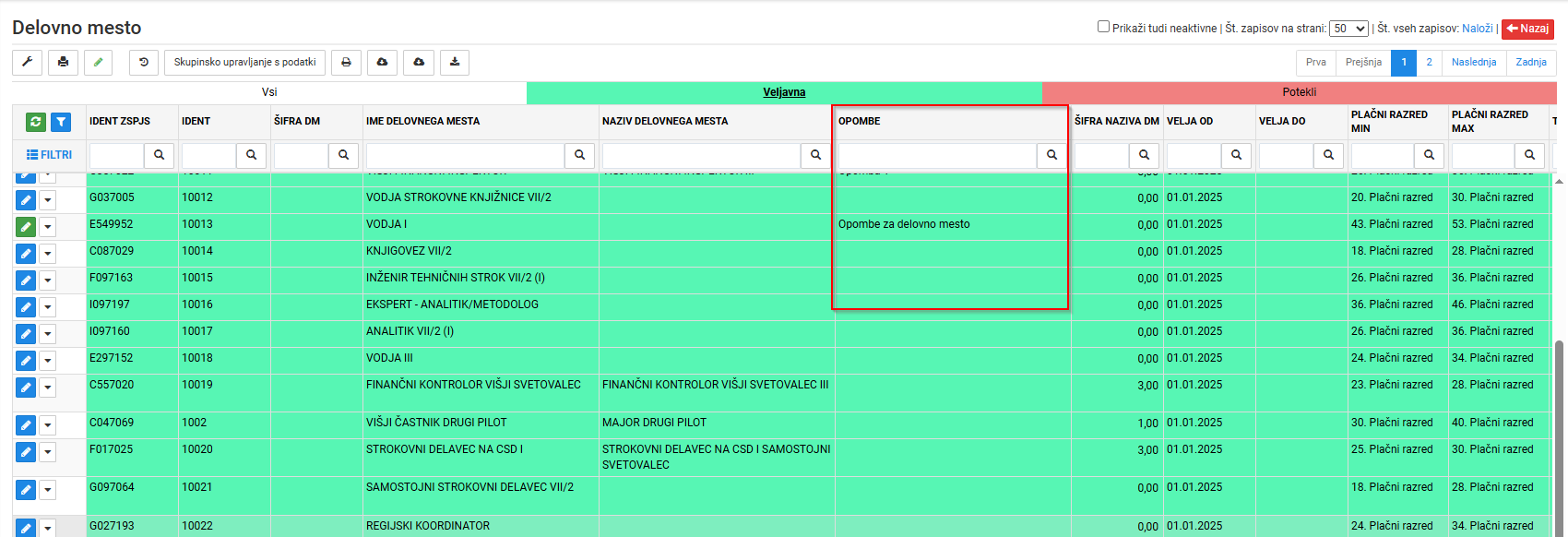Screen dimensions: 1568x537
Task: Go to page 2
Action: [x=1429, y=62]
